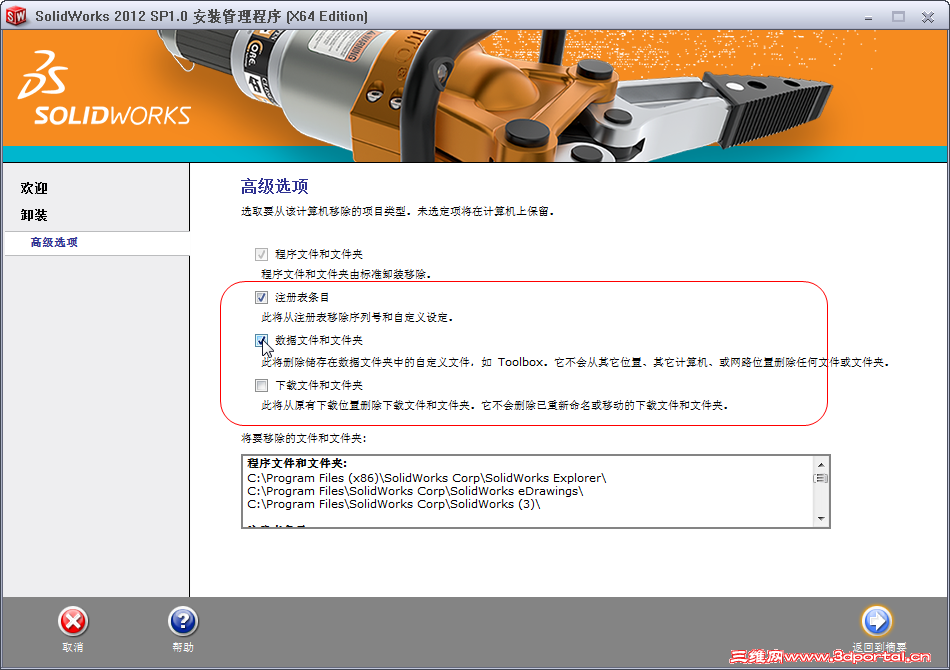Click the SolidWorks SW title bar icon

coord(16,16)
